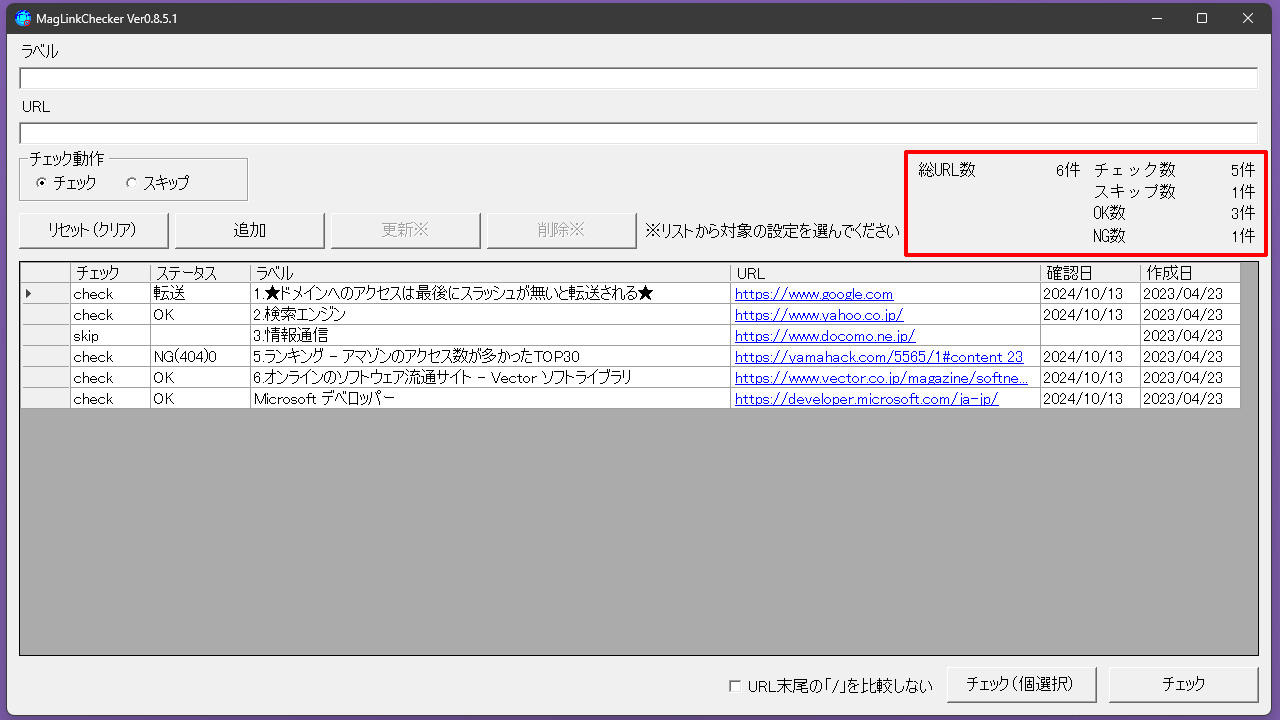Screen dimensions: 1280x720
Task: Click the チェック button at bottom right
Action: coord(1183,685)
